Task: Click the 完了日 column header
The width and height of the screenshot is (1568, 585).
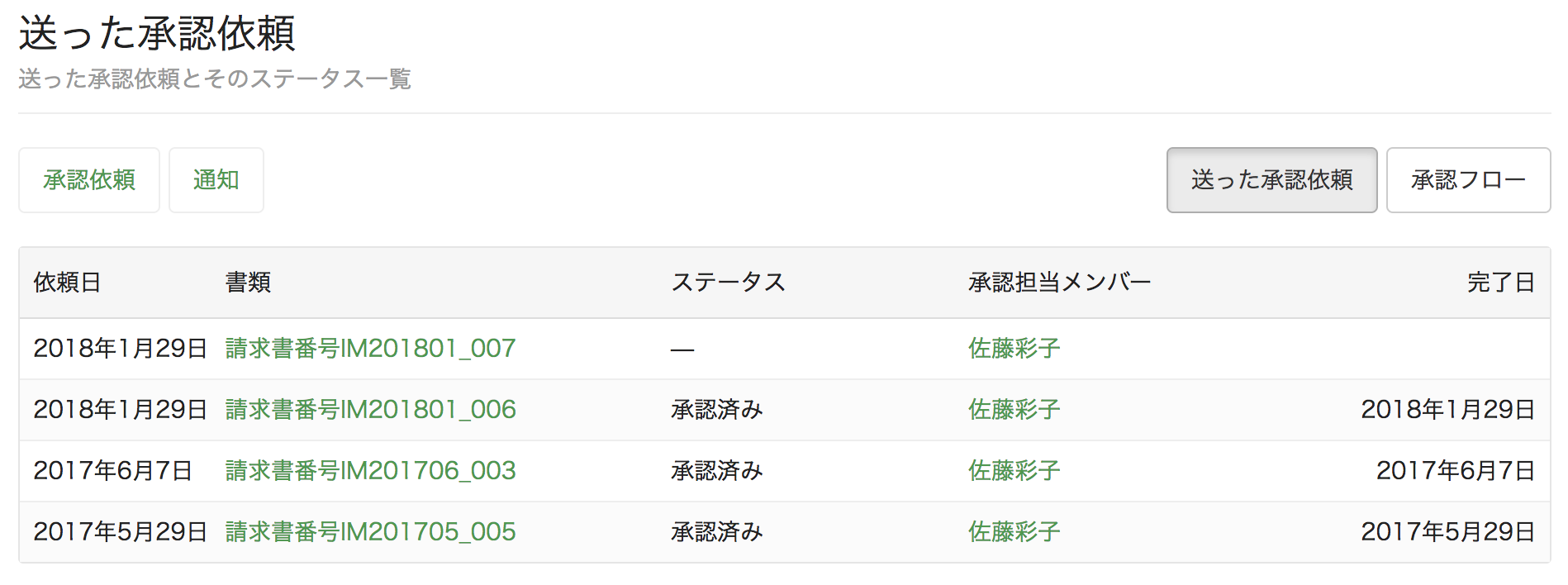Action: [x=1500, y=283]
